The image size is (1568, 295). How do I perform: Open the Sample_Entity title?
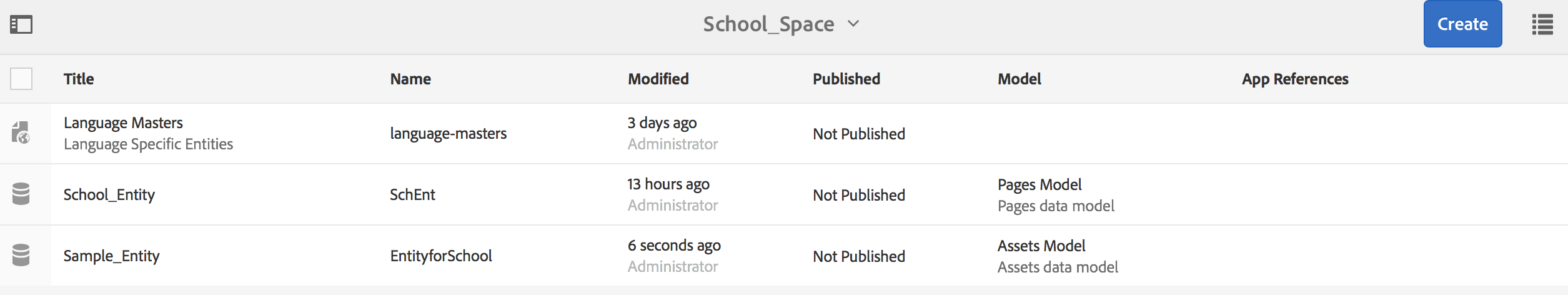click(112, 256)
